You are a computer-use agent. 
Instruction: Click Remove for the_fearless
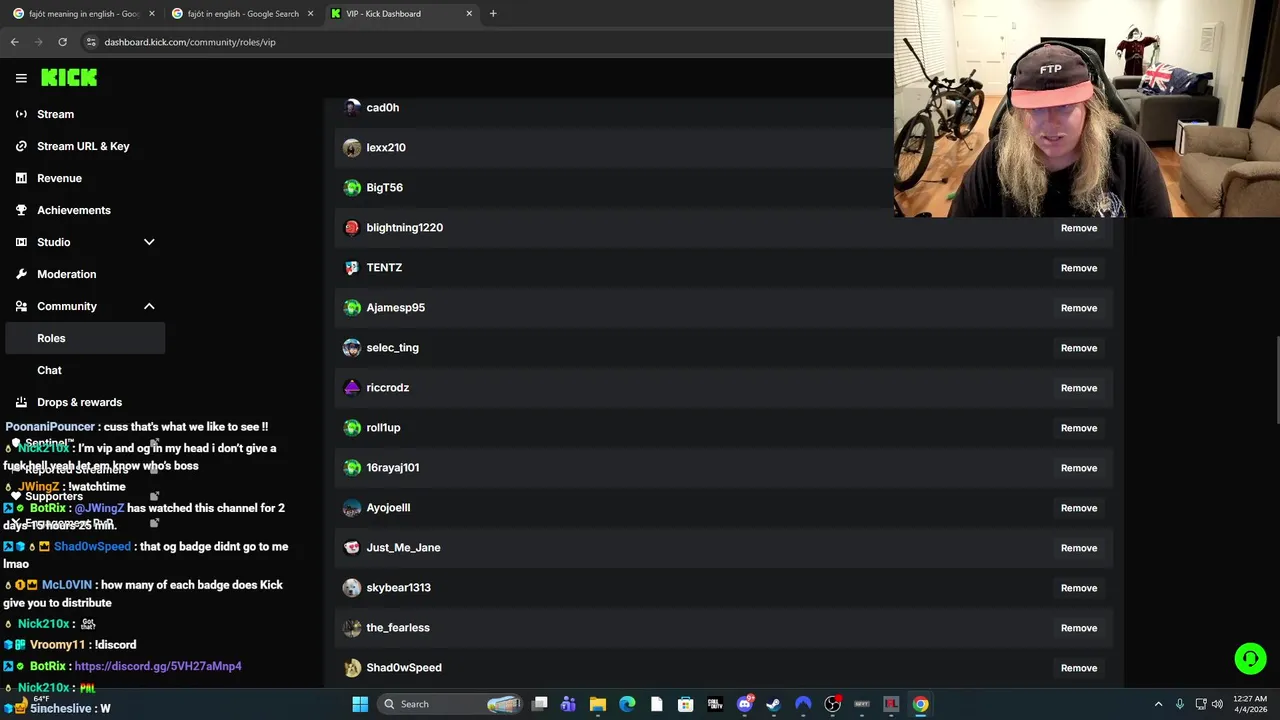coord(1079,628)
